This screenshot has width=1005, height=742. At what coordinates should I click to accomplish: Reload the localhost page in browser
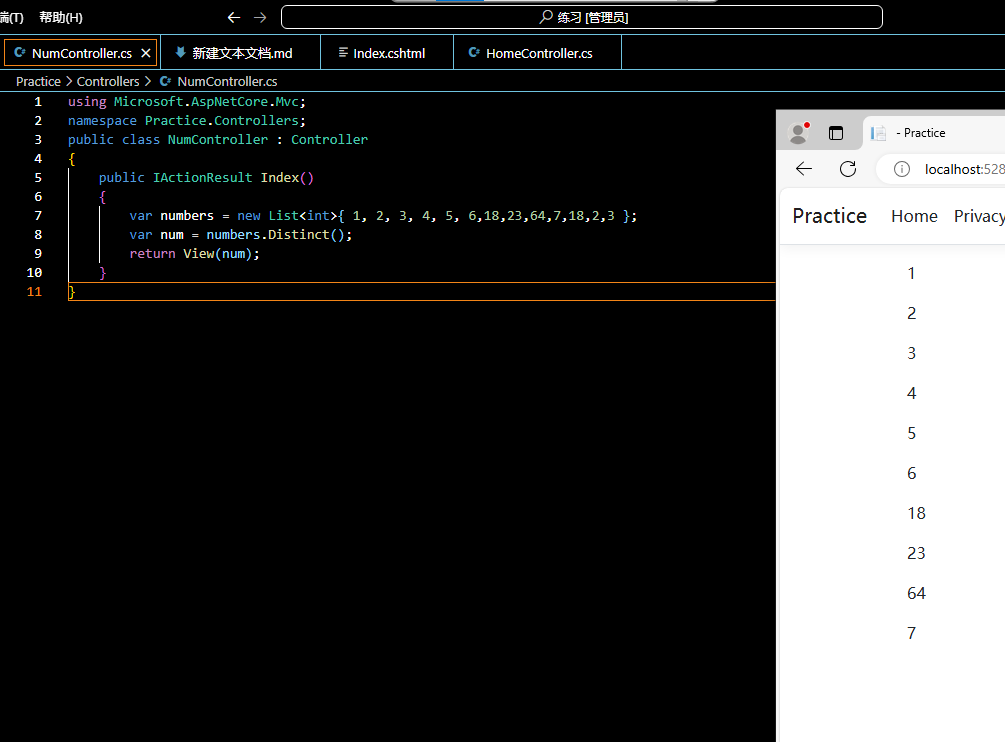click(x=848, y=169)
